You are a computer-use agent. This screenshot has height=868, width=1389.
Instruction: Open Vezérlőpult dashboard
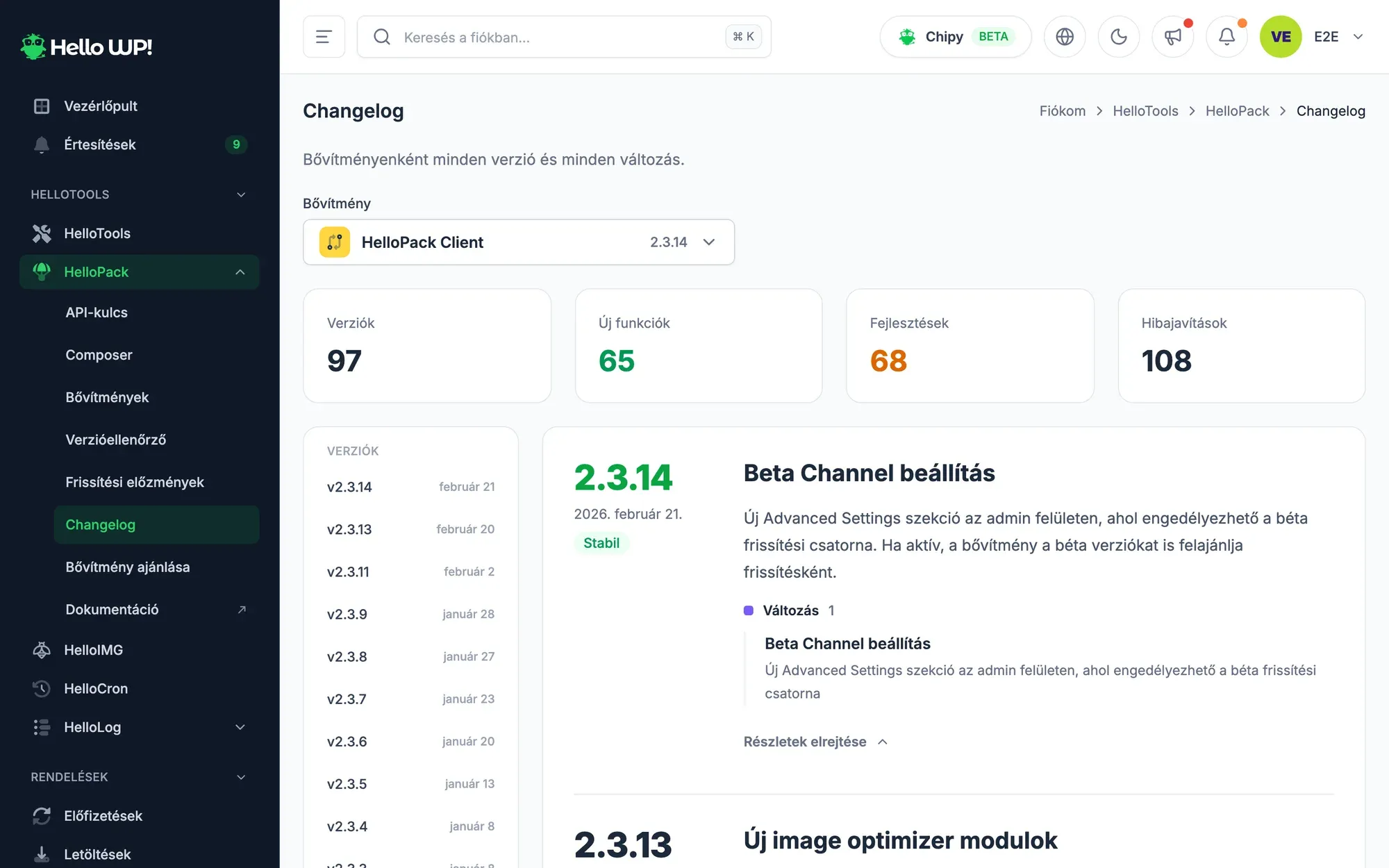point(140,106)
